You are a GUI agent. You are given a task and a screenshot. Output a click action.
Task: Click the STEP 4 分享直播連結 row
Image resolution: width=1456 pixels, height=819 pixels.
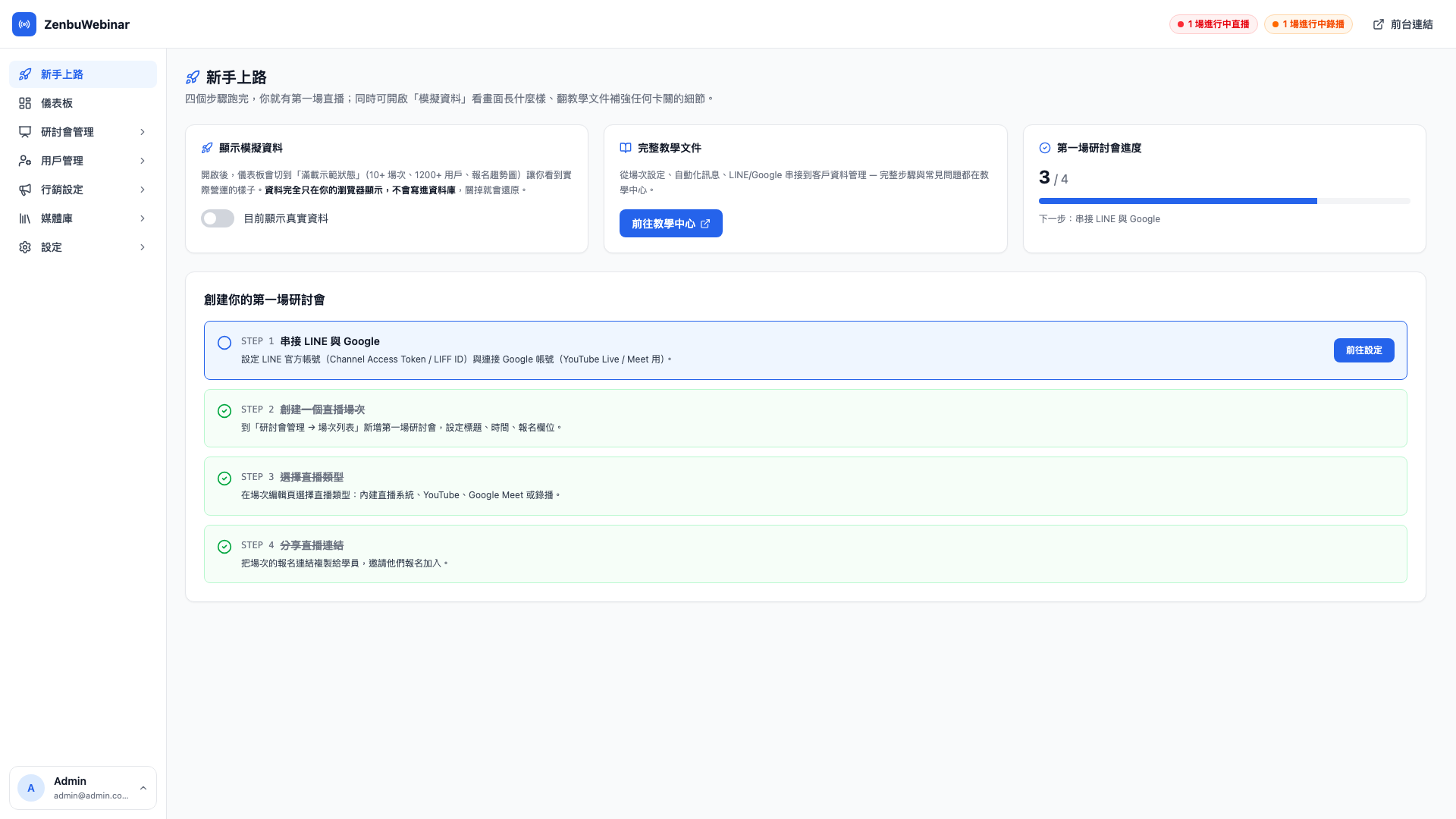(805, 554)
